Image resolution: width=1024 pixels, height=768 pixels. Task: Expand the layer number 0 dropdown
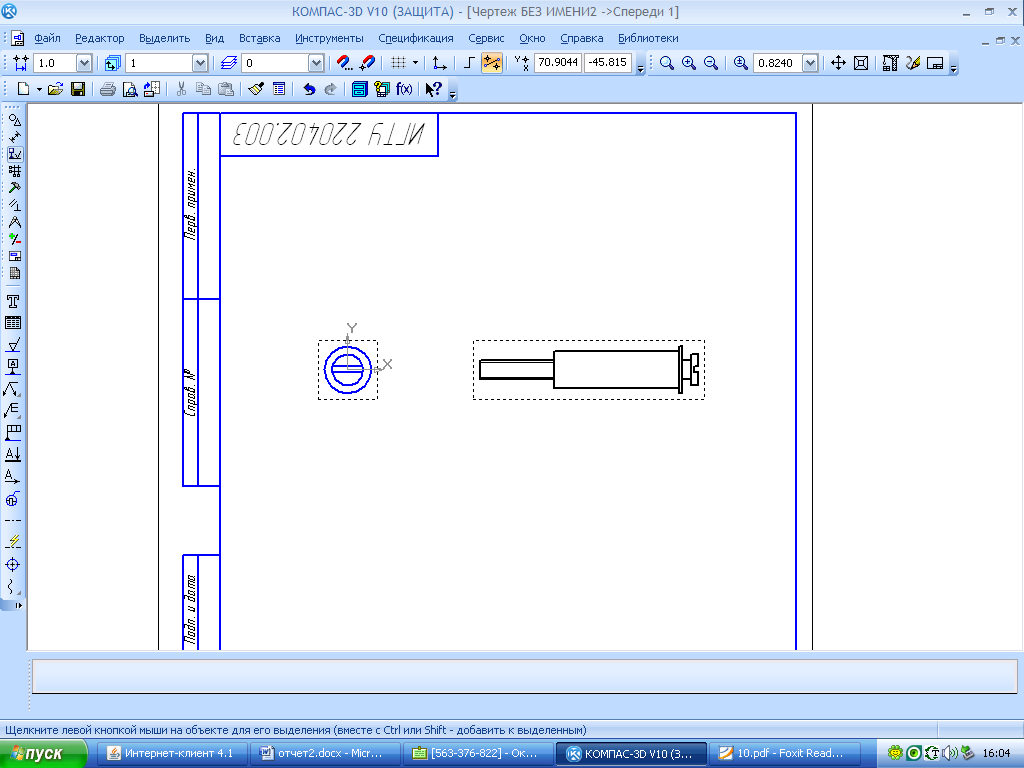tap(316, 63)
